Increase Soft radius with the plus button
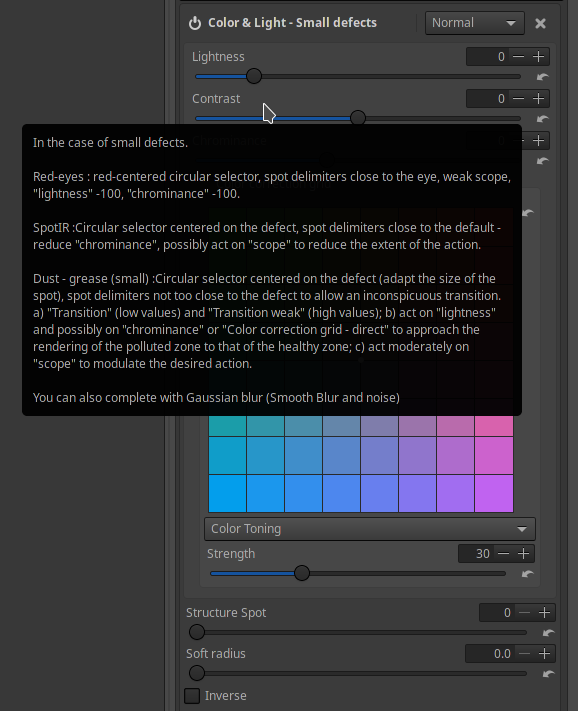Viewport: 578px width, 711px height. click(x=544, y=654)
